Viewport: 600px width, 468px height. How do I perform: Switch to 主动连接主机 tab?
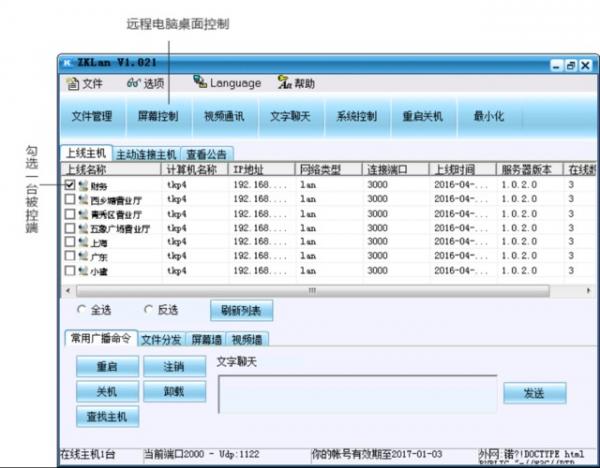tap(146, 155)
